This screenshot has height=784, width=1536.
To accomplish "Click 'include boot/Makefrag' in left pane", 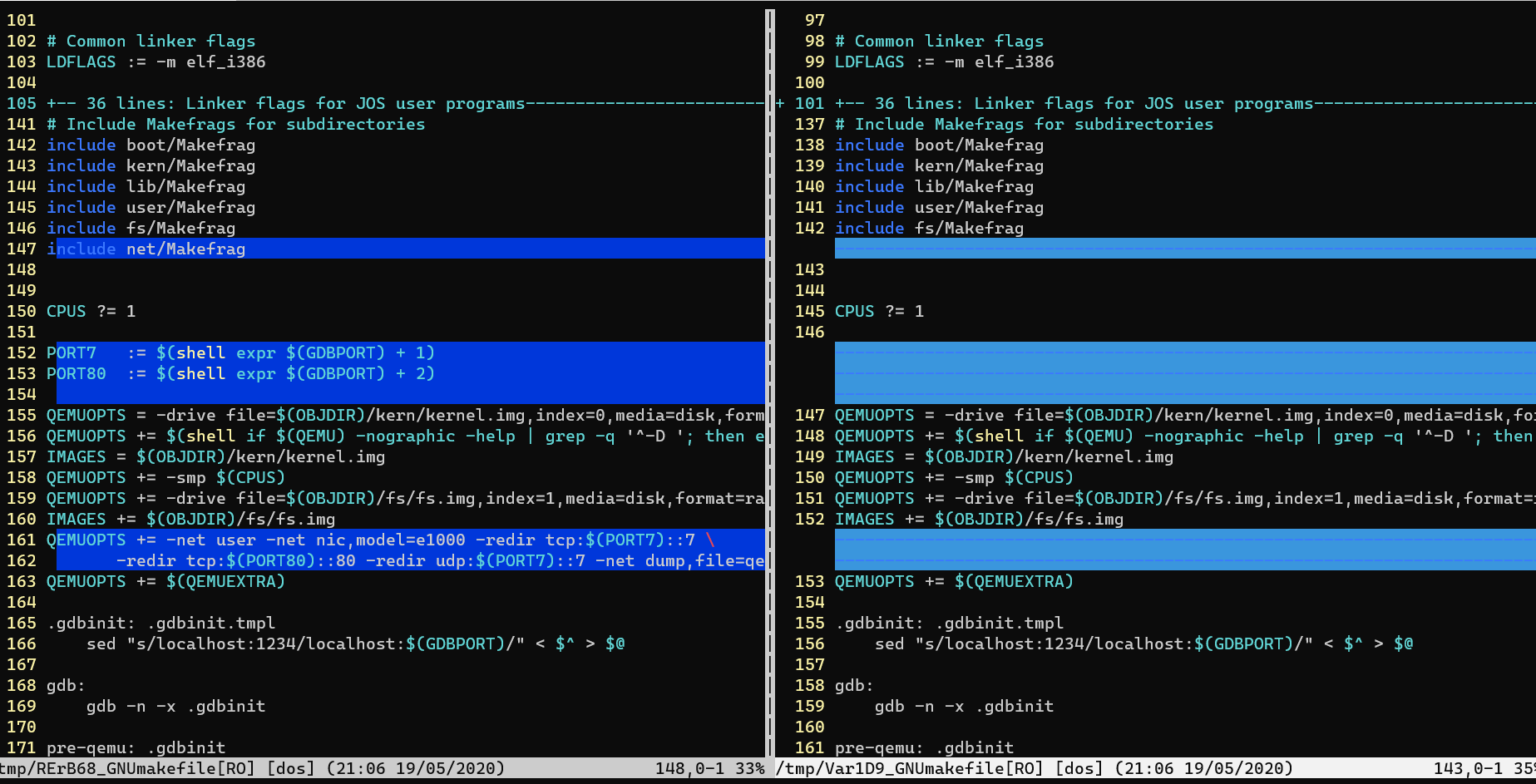I will click(151, 145).
